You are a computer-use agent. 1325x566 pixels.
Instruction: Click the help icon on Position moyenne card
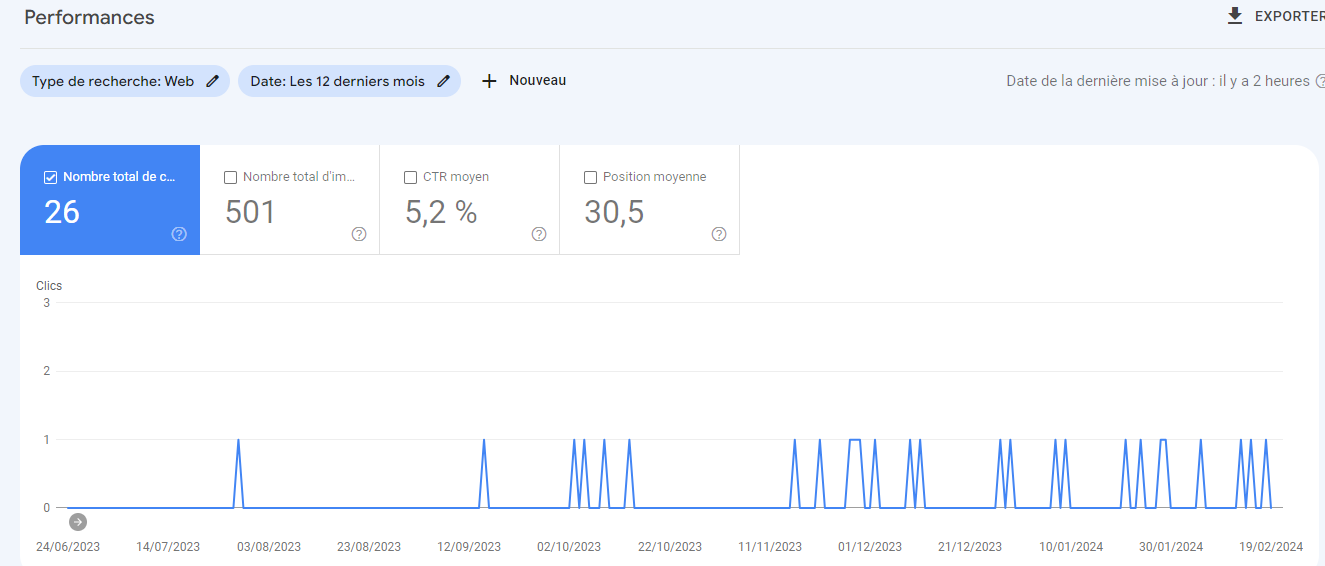click(719, 234)
